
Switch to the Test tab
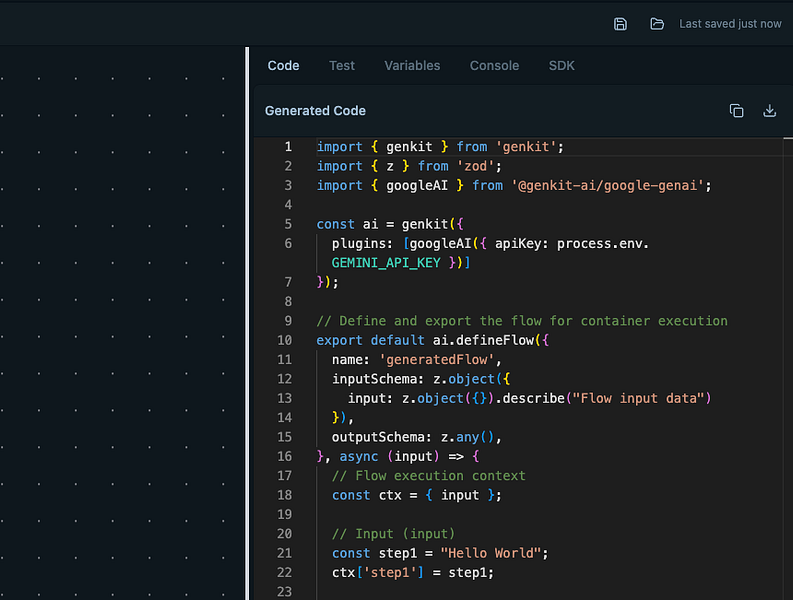[342, 66]
